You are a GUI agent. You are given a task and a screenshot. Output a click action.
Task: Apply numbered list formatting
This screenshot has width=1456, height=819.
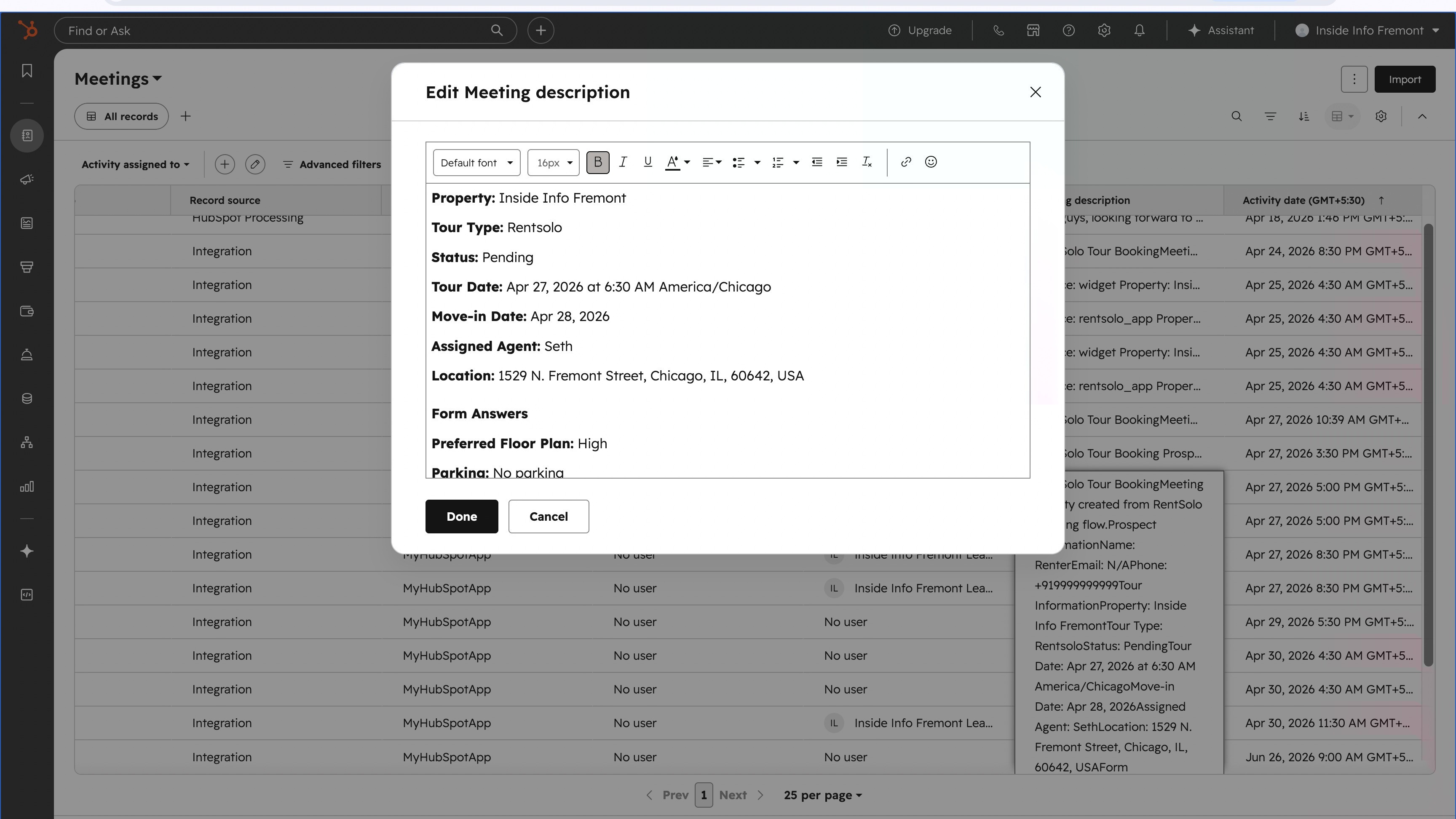pyautogui.click(x=778, y=162)
